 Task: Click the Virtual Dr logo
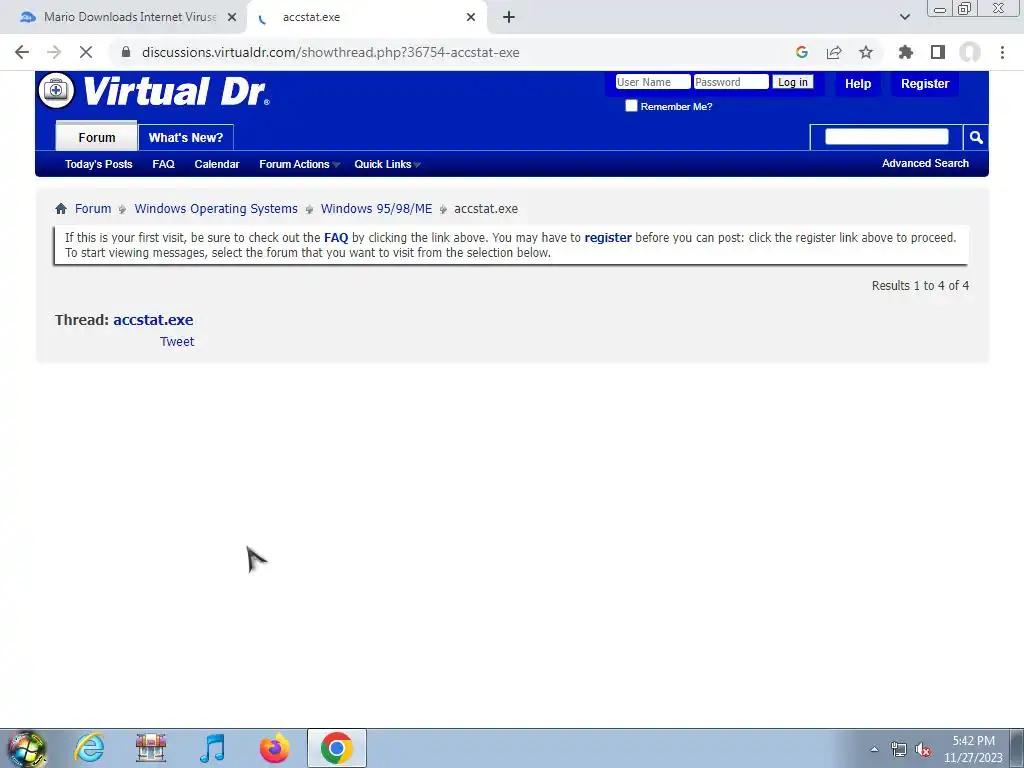click(x=154, y=91)
